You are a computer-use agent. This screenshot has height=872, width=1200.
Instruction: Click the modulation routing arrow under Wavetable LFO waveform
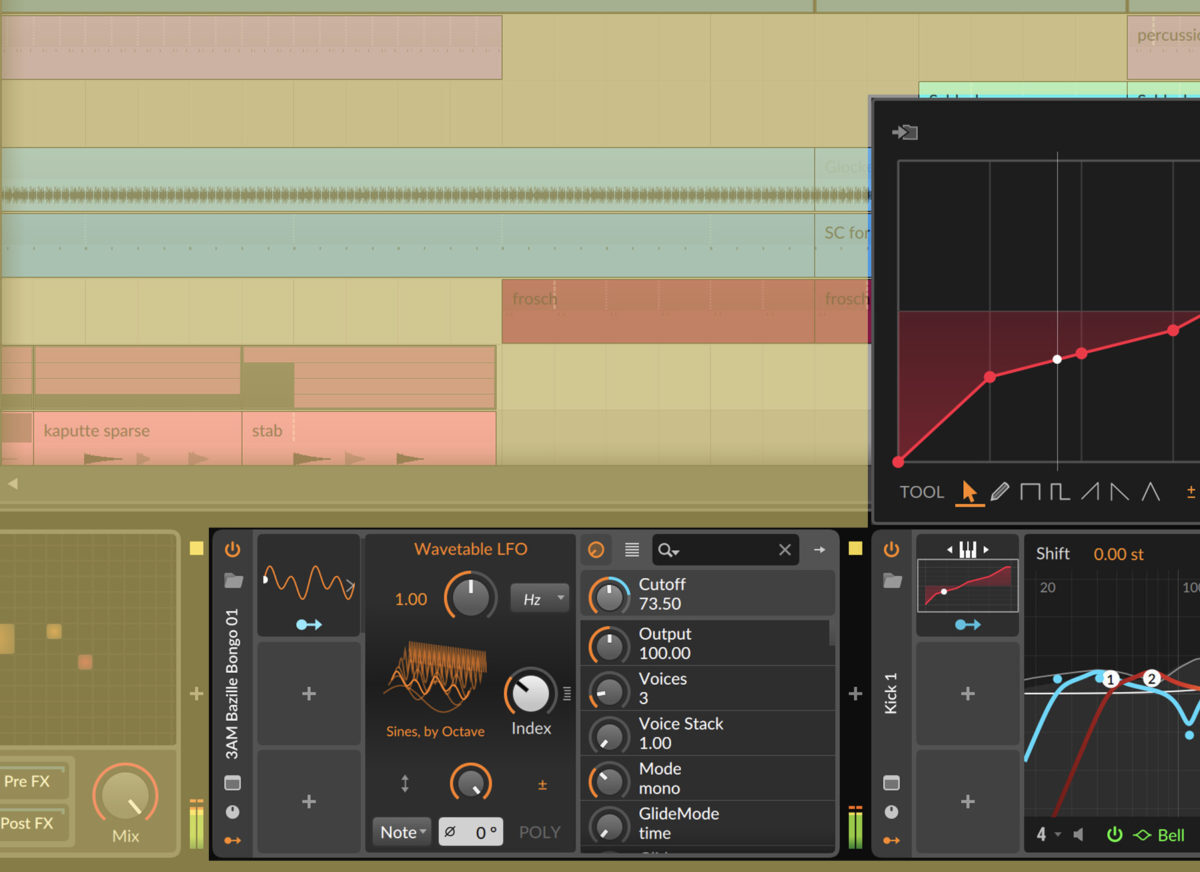(x=309, y=624)
